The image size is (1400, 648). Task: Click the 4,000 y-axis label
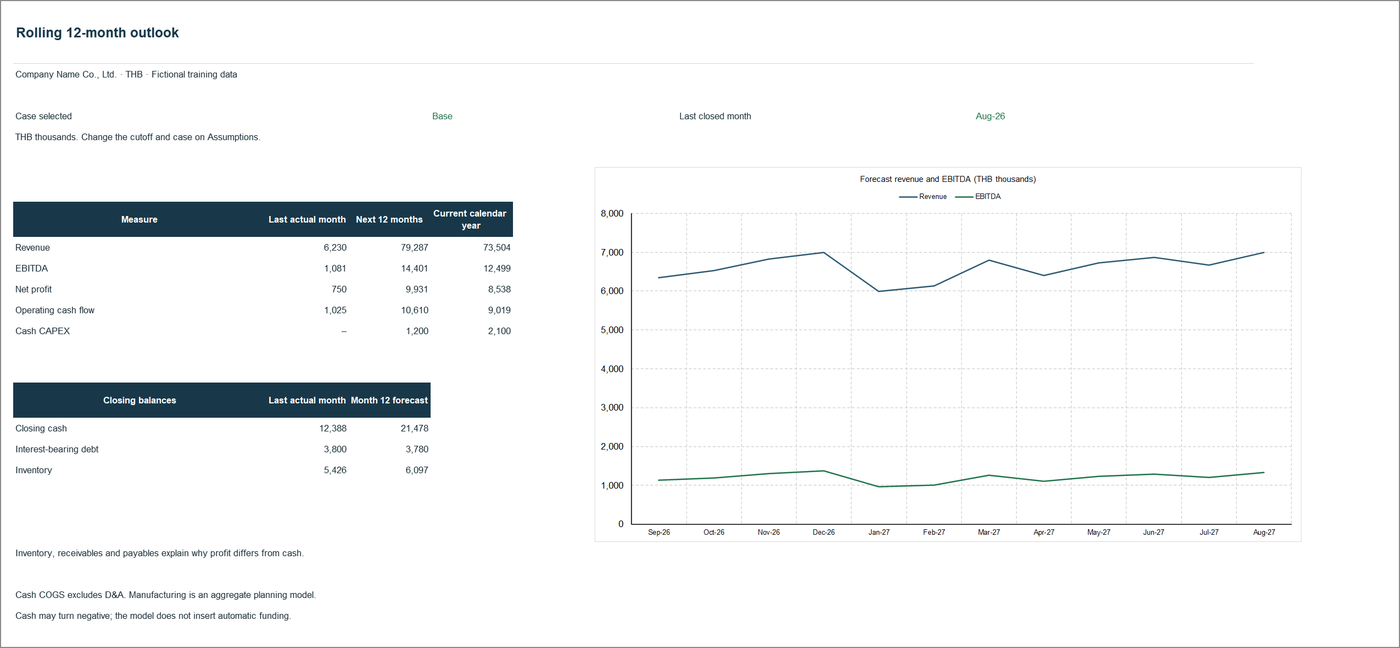612,369
